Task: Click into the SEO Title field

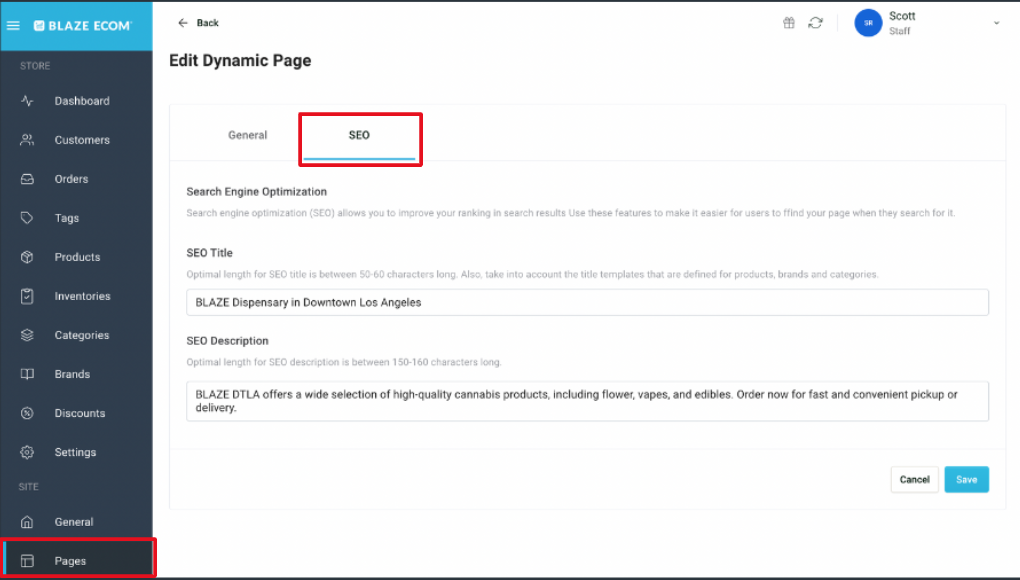Action: click(587, 302)
